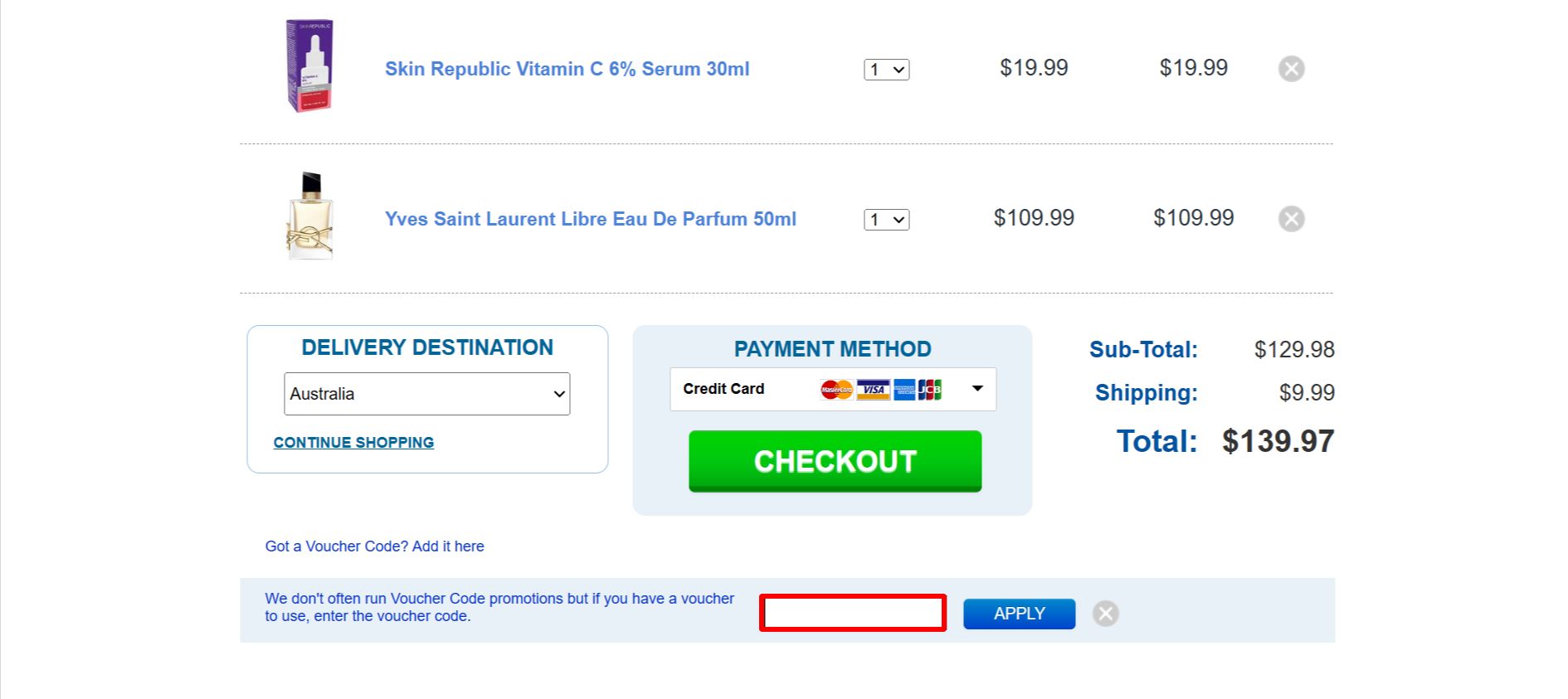Open the quantity dropdown for the serum
Viewport: 1568px width, 699px height.
[x=887, y=70]
